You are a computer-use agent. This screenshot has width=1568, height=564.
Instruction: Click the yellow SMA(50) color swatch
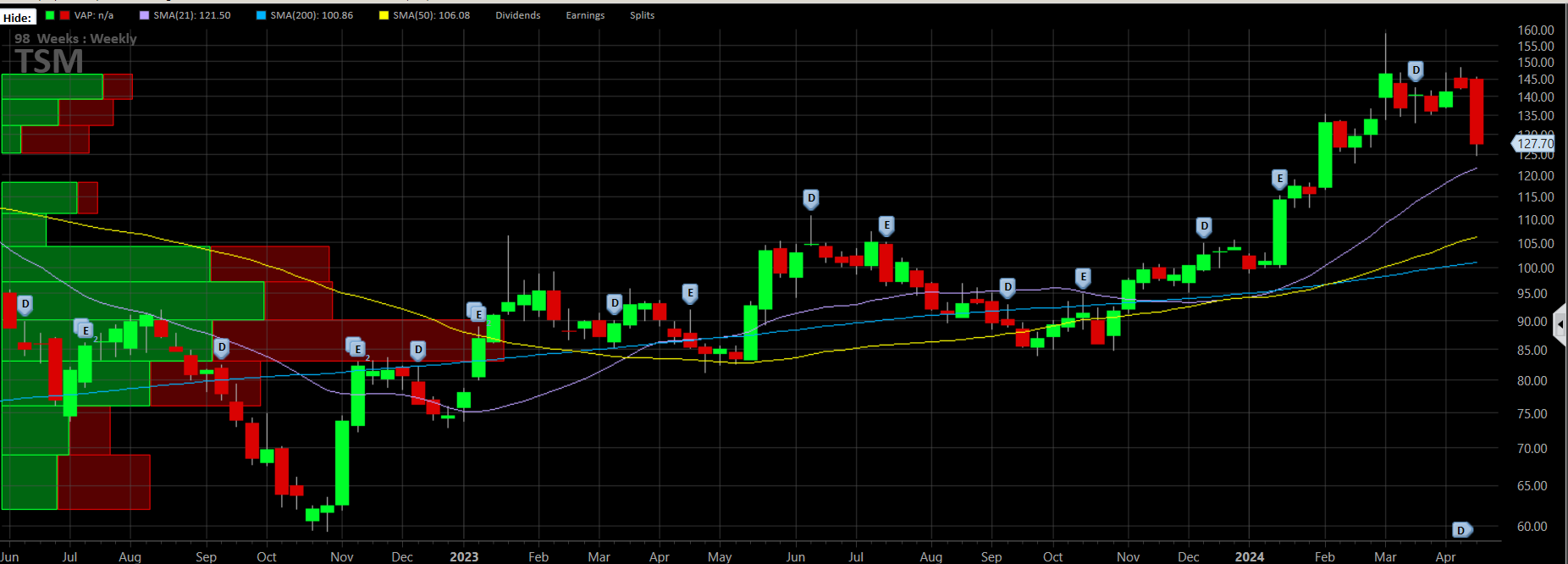coord(384,15)
